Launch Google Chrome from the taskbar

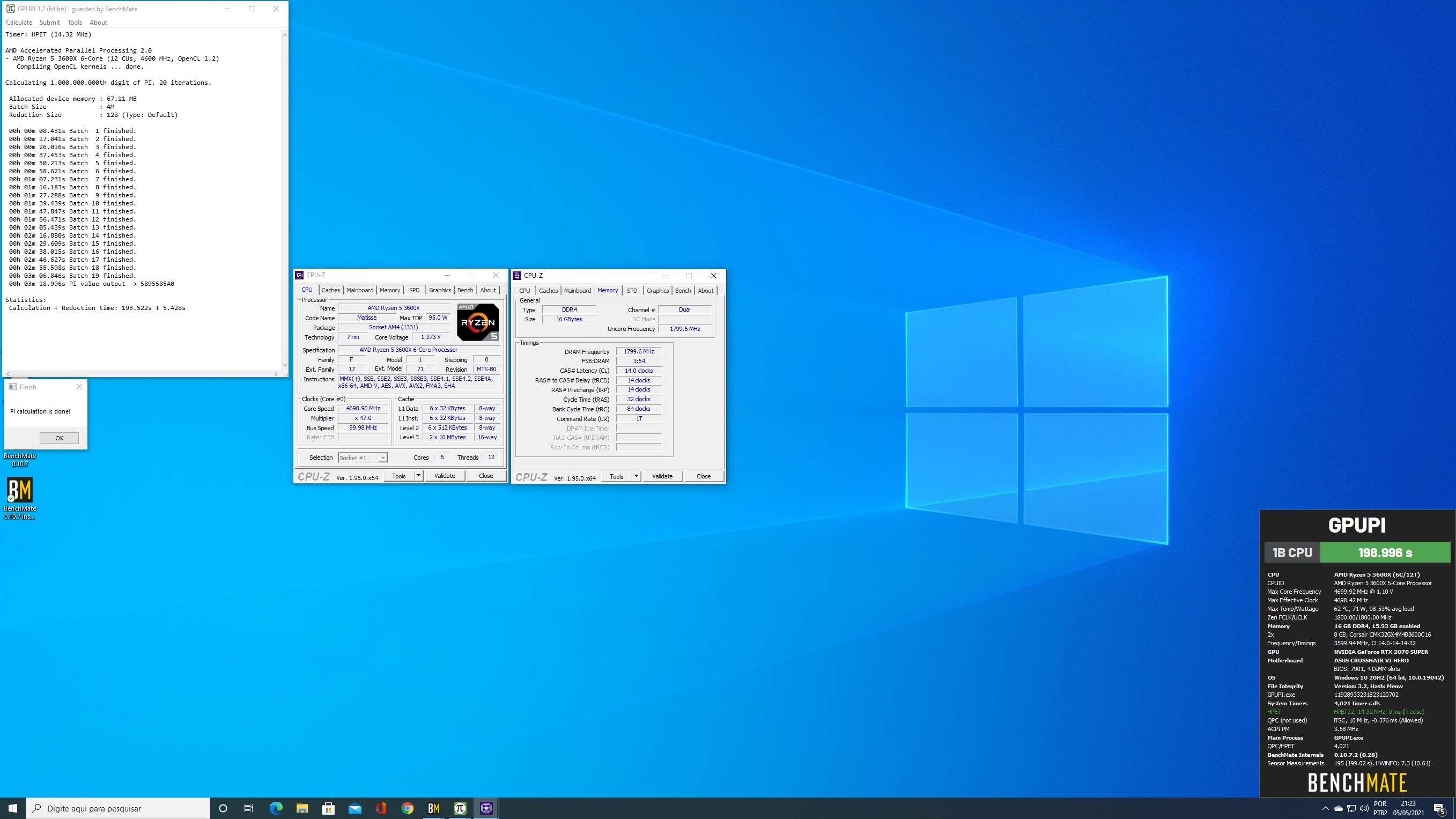coord(407,808)
